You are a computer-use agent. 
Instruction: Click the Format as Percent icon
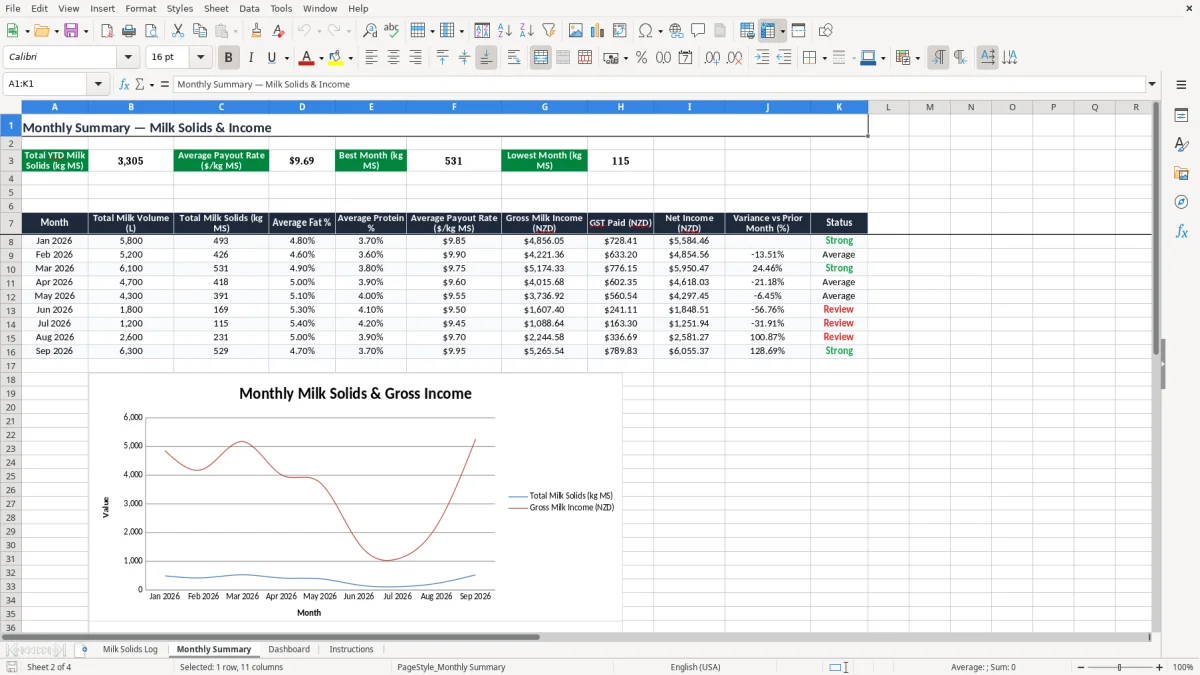coord(641,58)
